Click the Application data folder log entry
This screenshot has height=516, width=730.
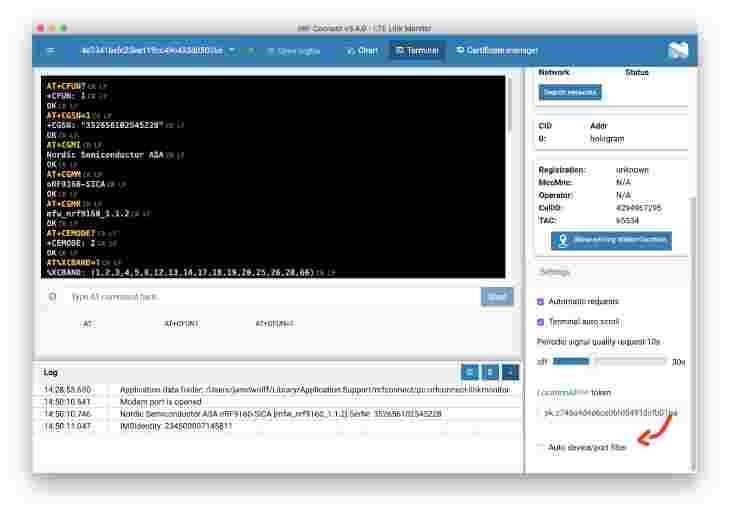(x=315, y=389)
